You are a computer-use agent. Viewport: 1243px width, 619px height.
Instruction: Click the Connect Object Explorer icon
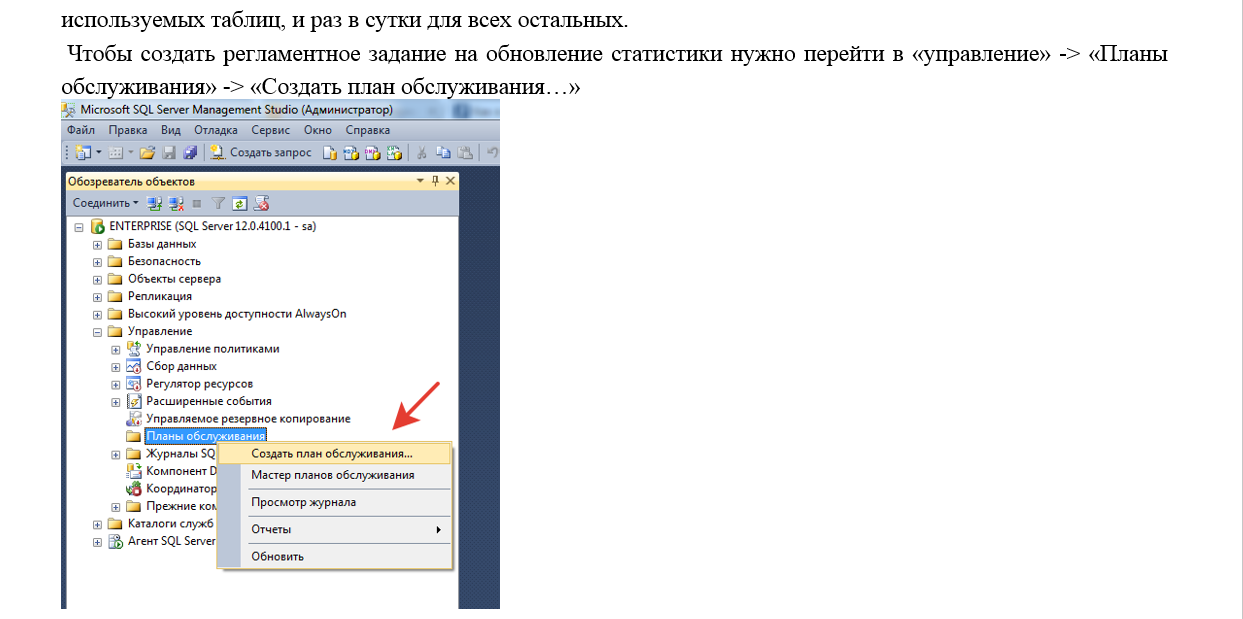click(154, 203)
